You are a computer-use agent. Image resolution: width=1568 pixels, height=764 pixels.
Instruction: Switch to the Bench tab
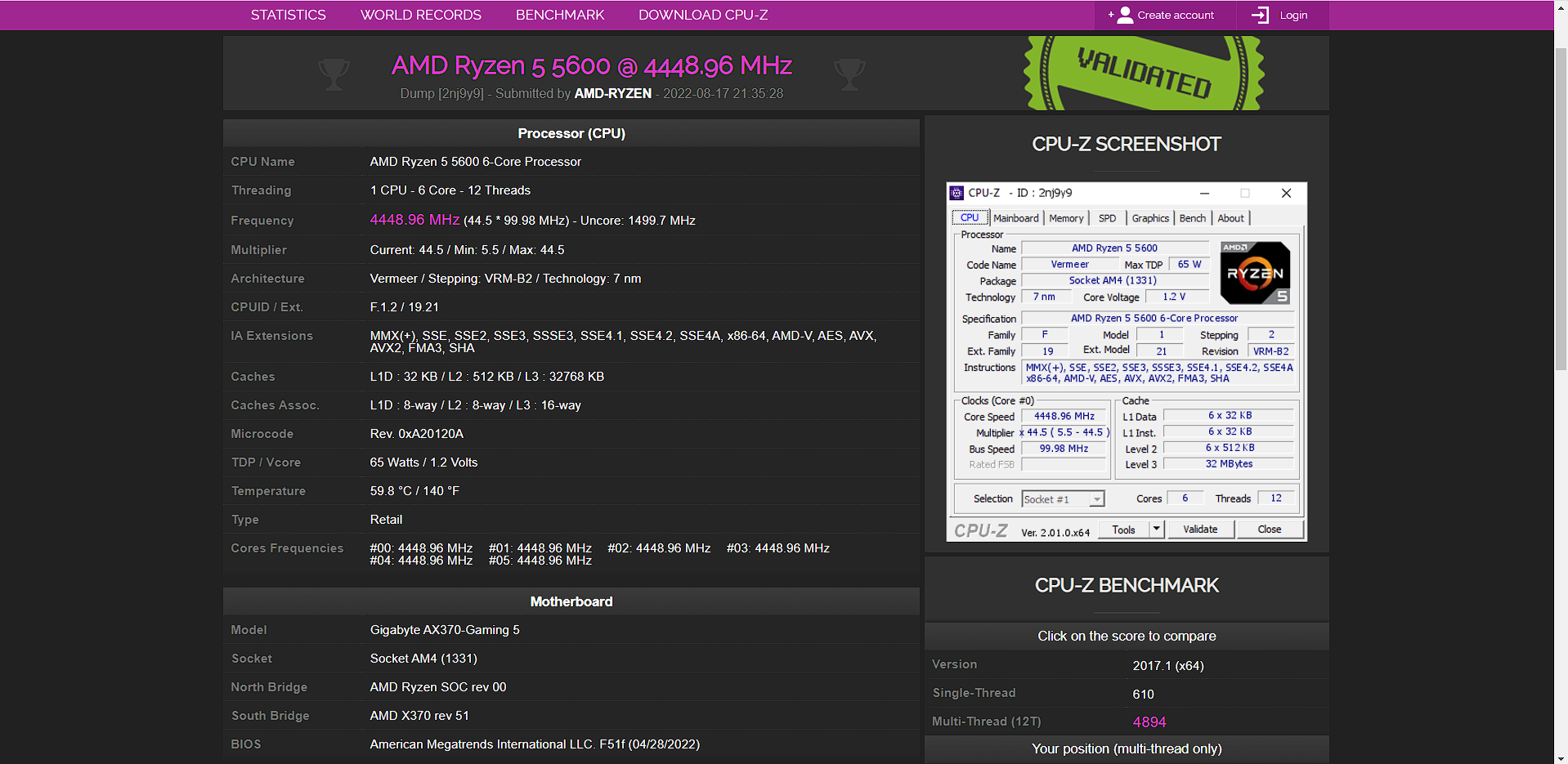pos(1192,218)
